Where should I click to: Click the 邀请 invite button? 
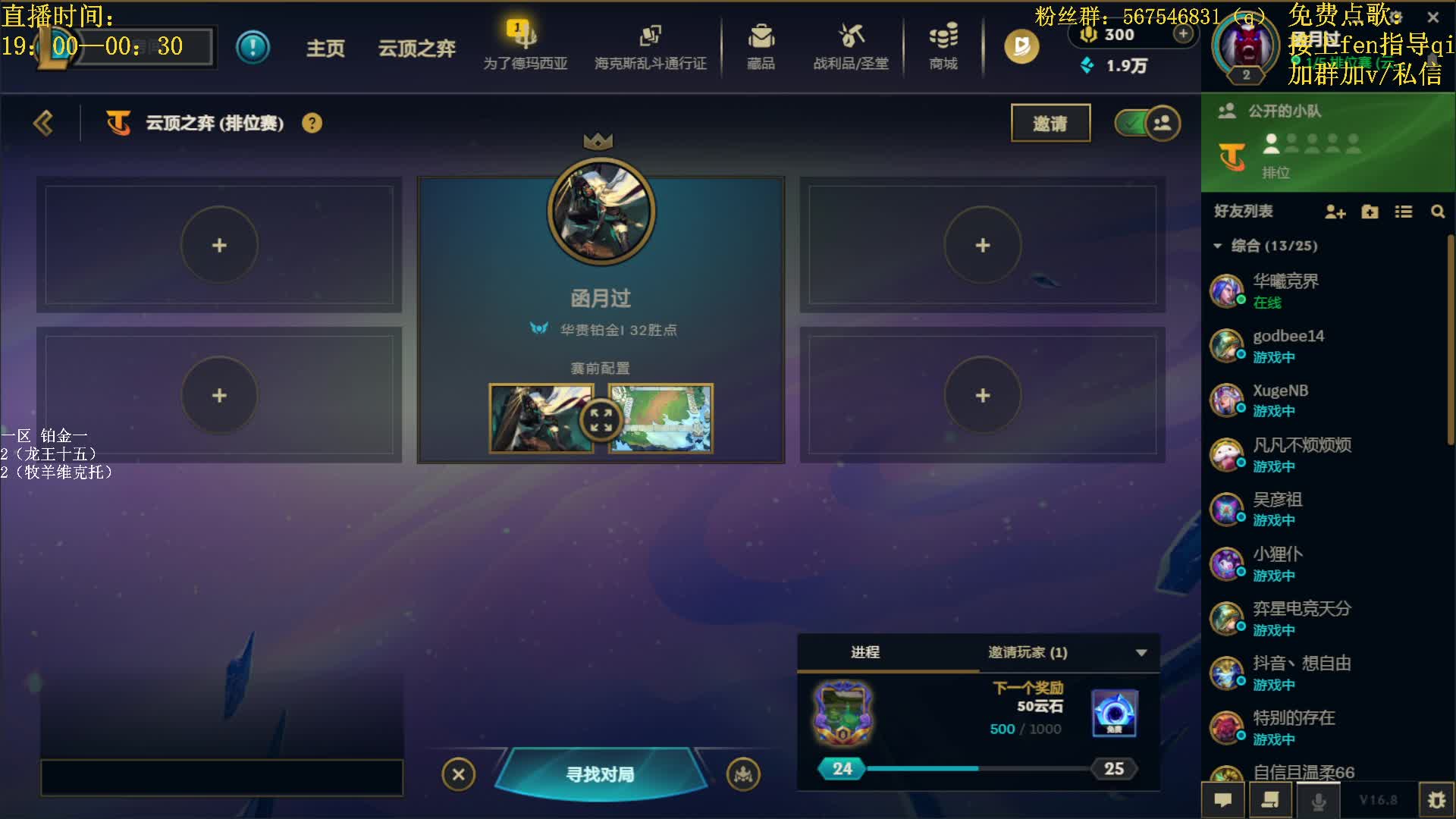pyautogui.click(x=1050, y=123)
